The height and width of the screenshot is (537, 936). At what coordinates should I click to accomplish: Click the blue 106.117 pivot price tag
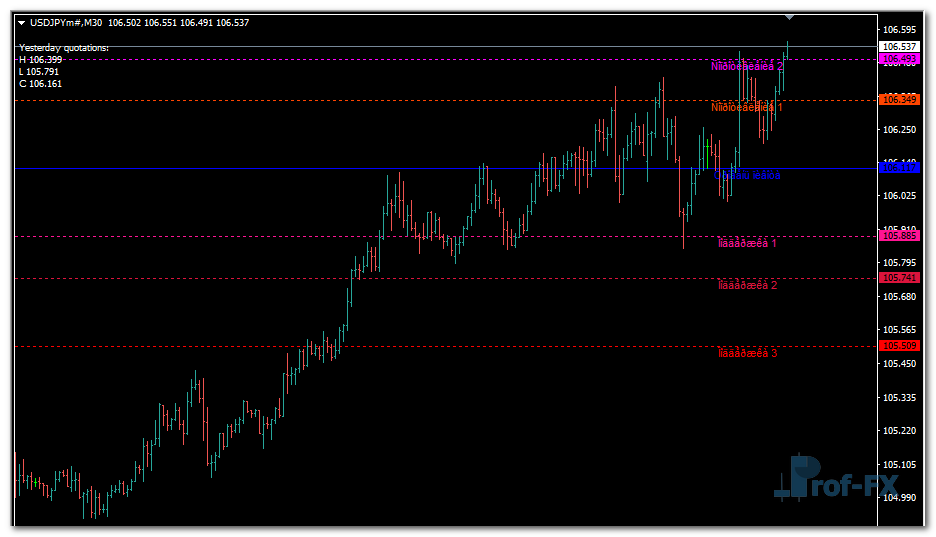pyautogui.click(x=899, y=168)
